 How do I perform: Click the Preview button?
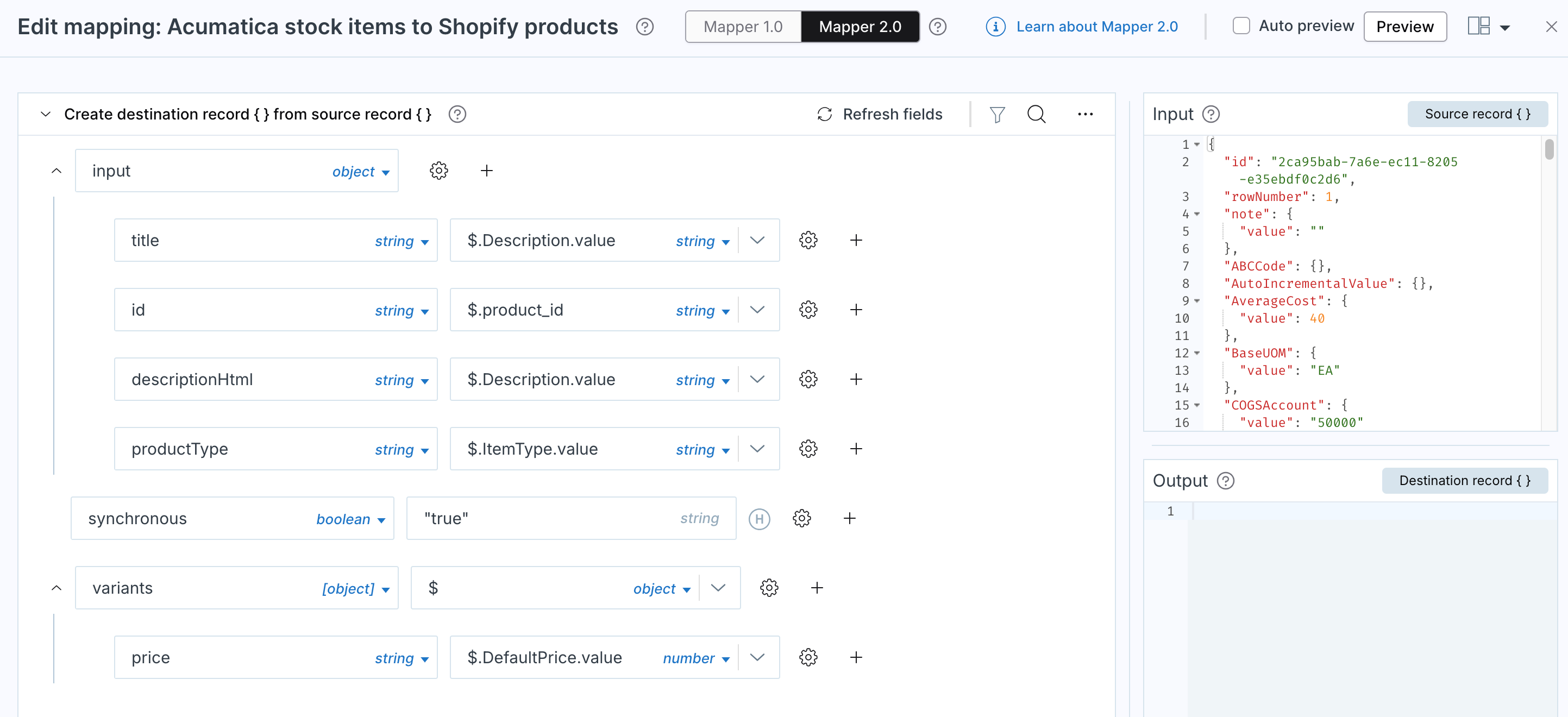[1405, 27]
